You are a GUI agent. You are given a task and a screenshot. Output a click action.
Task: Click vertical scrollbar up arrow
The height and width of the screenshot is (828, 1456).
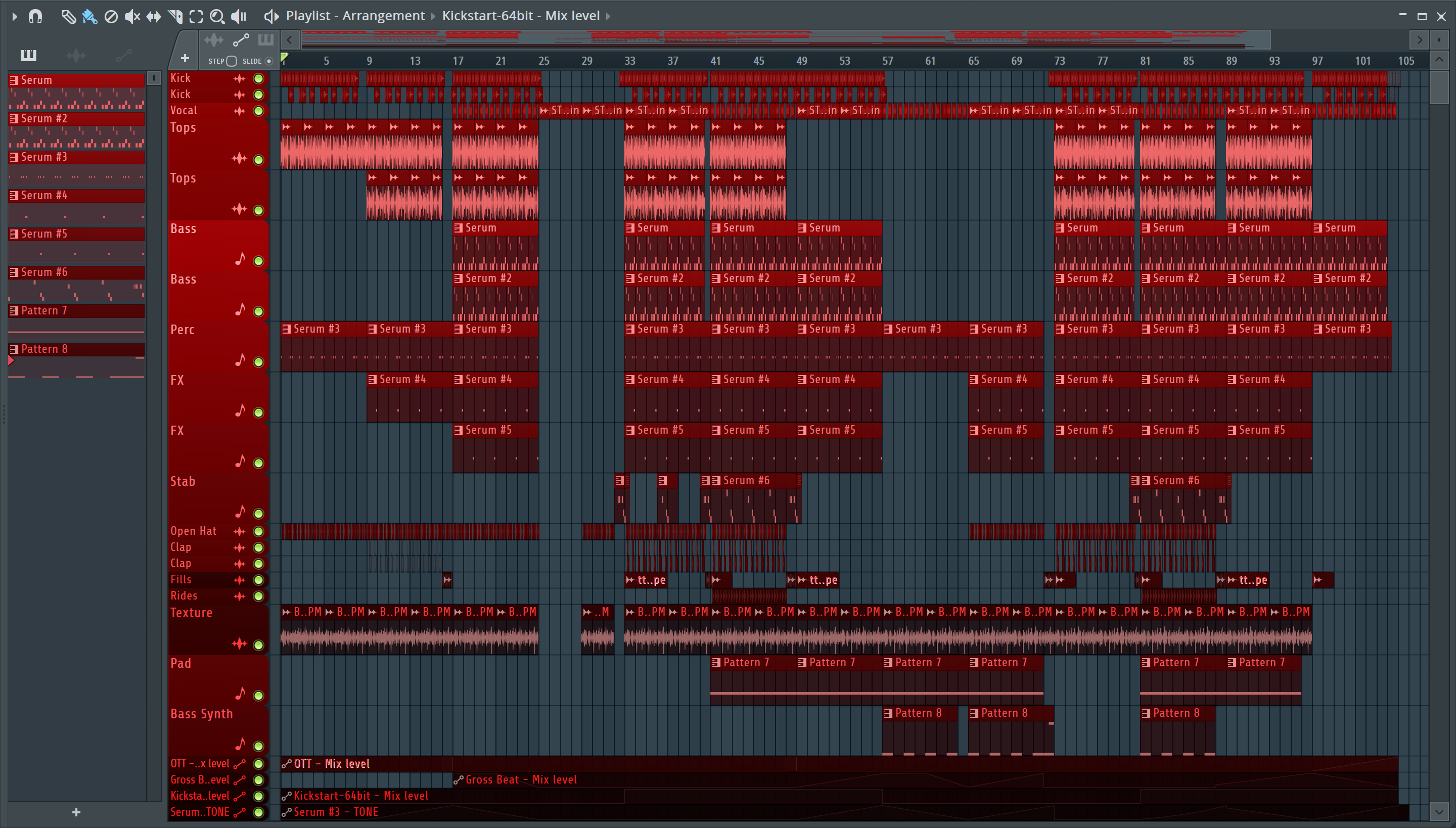click(1439, 60)
